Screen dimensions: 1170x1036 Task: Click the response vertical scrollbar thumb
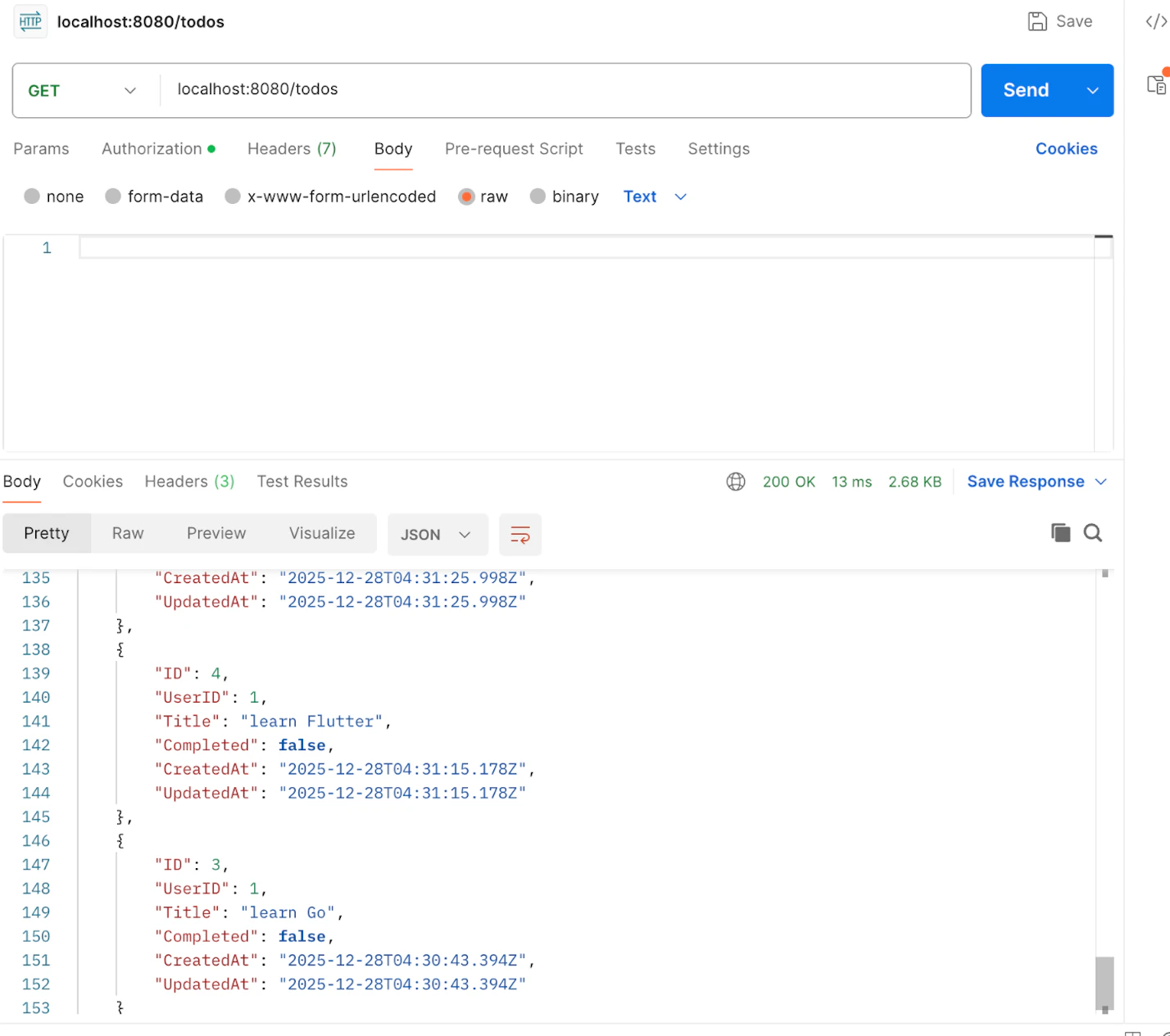(x=1104, y=982)
